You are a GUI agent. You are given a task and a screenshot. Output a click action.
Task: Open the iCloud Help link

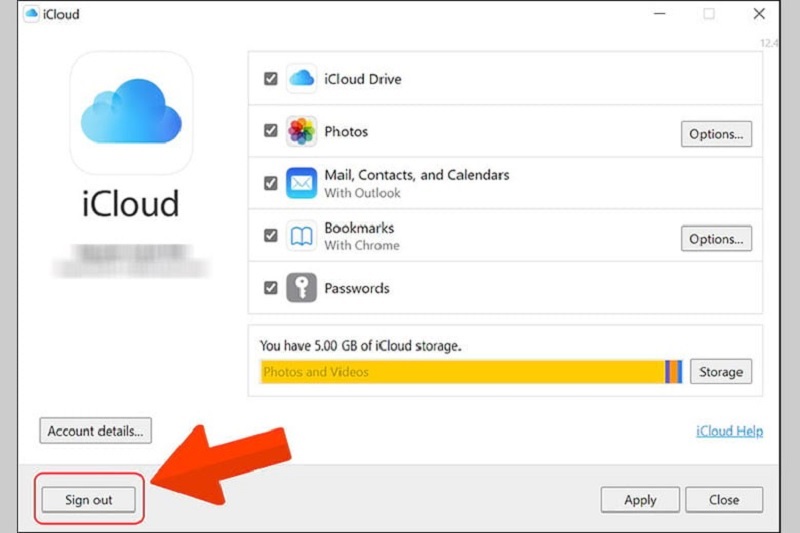(730, 432)
